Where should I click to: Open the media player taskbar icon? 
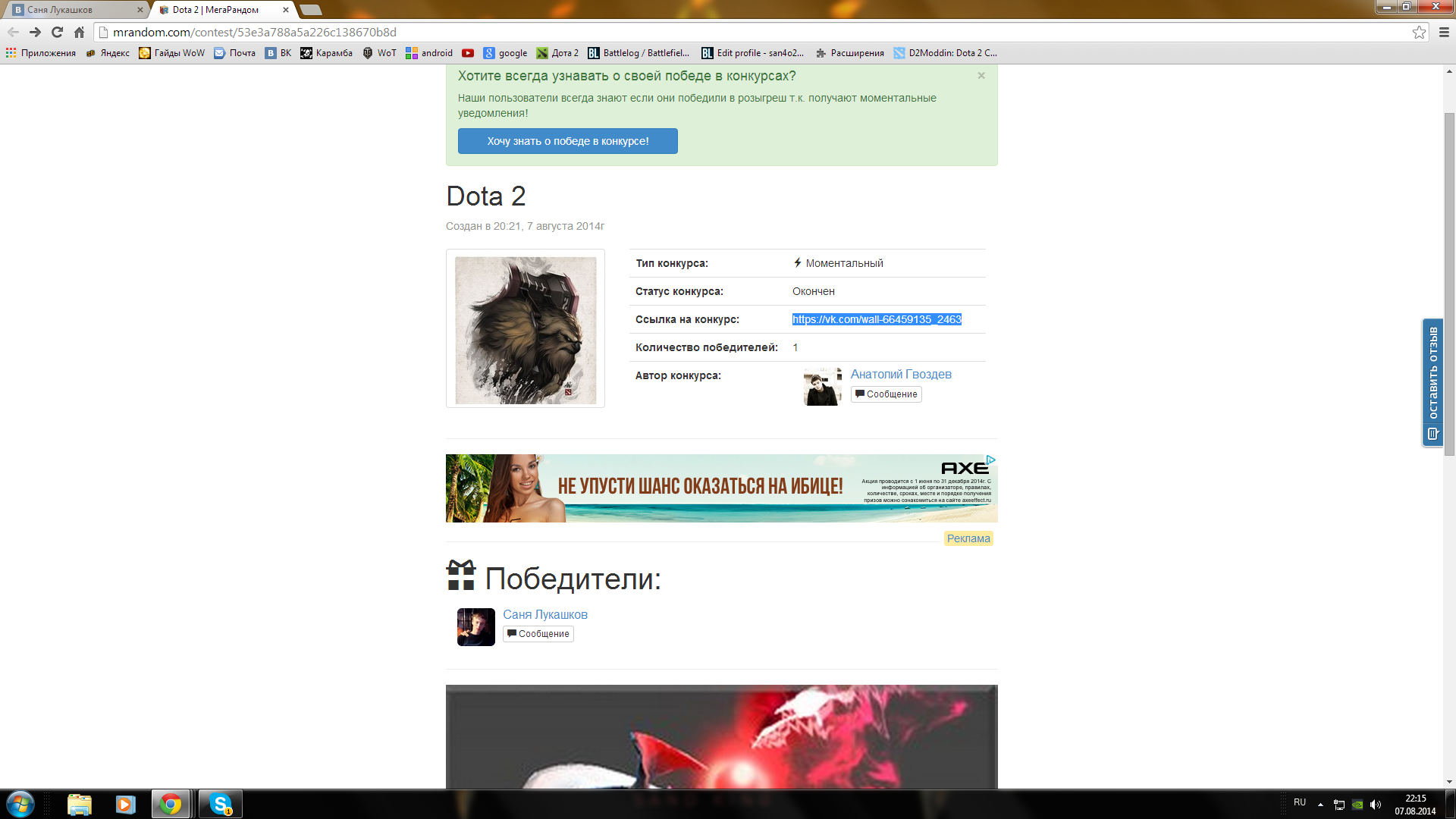point(125,804)
